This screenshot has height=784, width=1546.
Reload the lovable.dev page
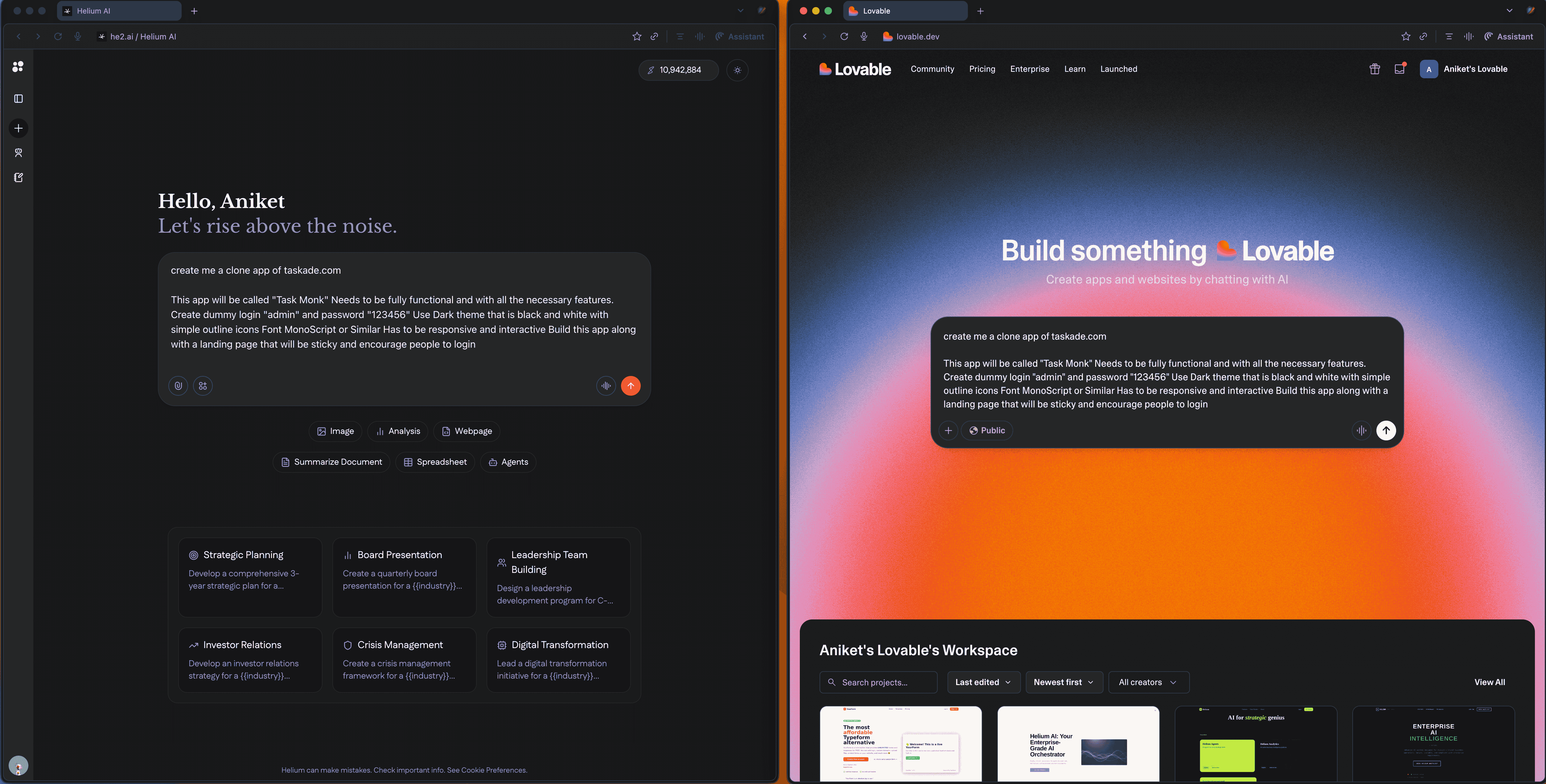[x=844, y=37]
